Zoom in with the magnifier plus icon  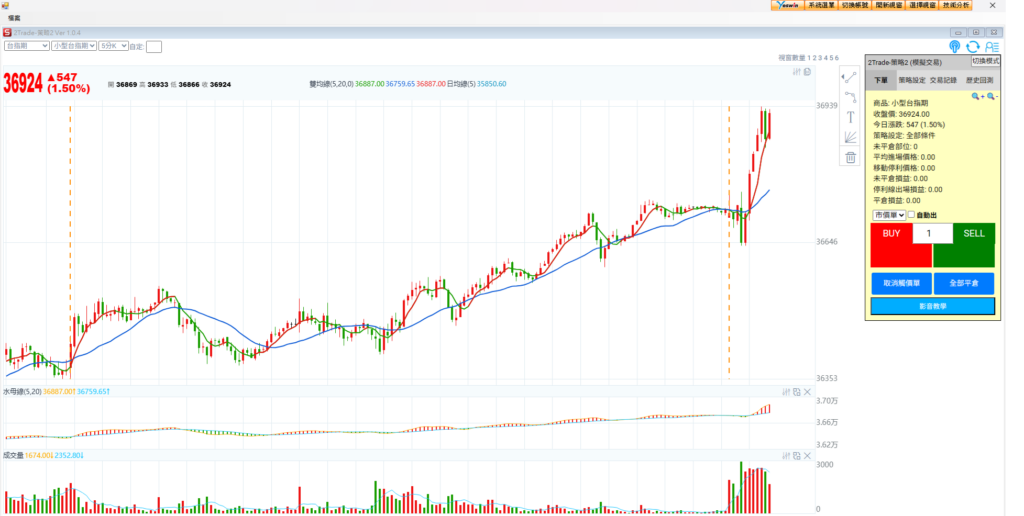pyautogui.click(x=977, y=96)
